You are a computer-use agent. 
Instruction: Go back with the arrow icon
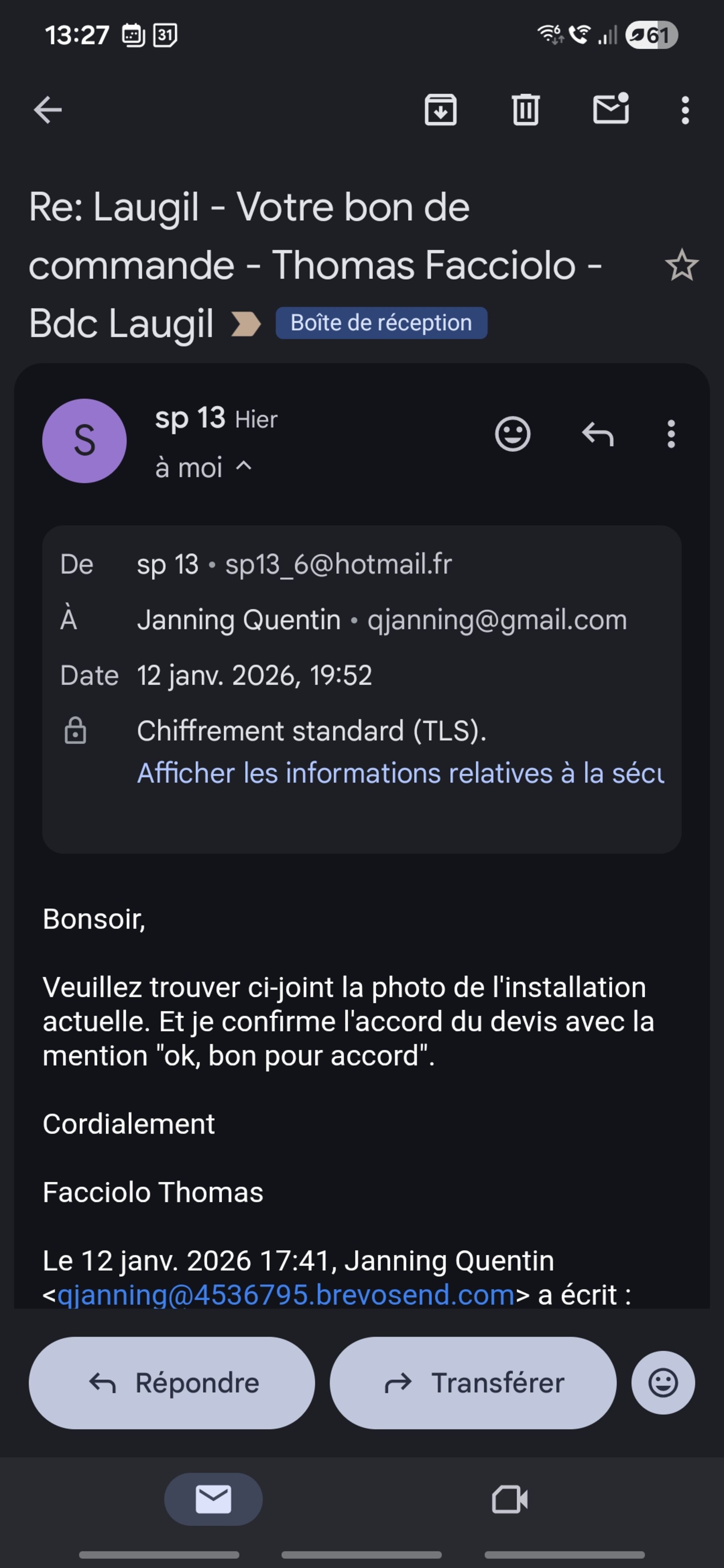pyautogui.click(x=48, y=110)
